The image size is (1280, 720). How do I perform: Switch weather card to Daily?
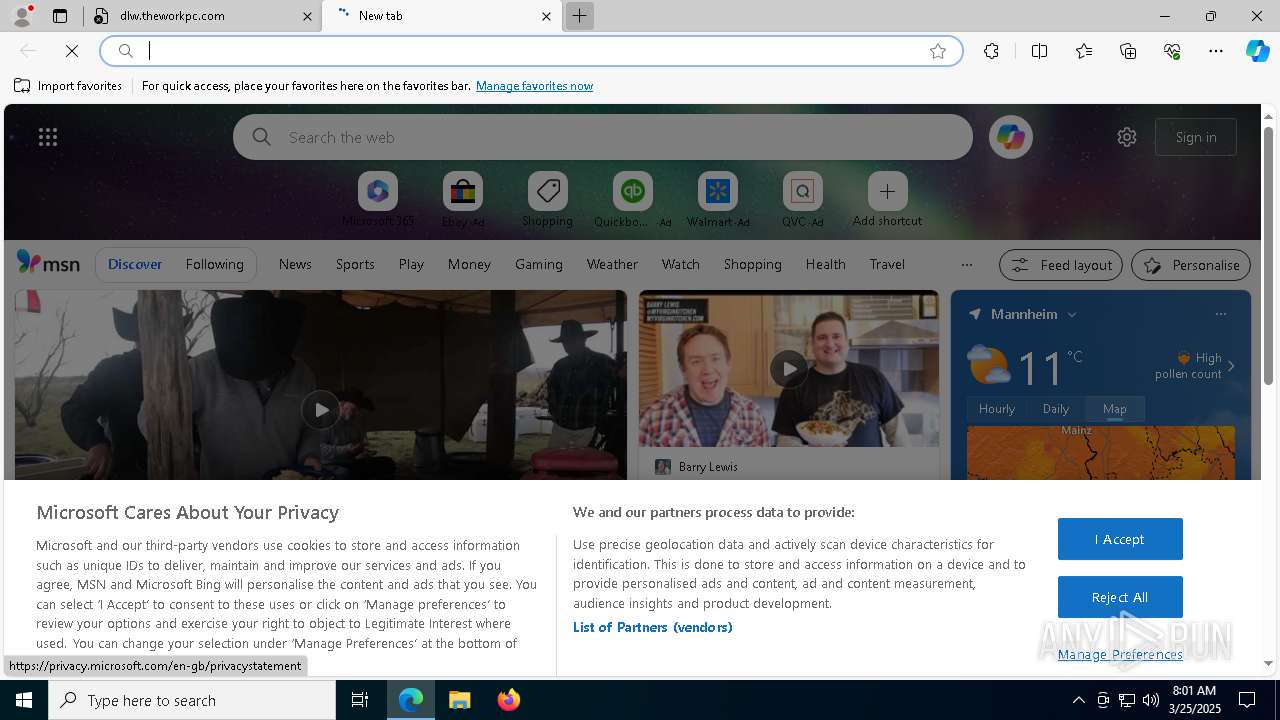pos(1056,408)
